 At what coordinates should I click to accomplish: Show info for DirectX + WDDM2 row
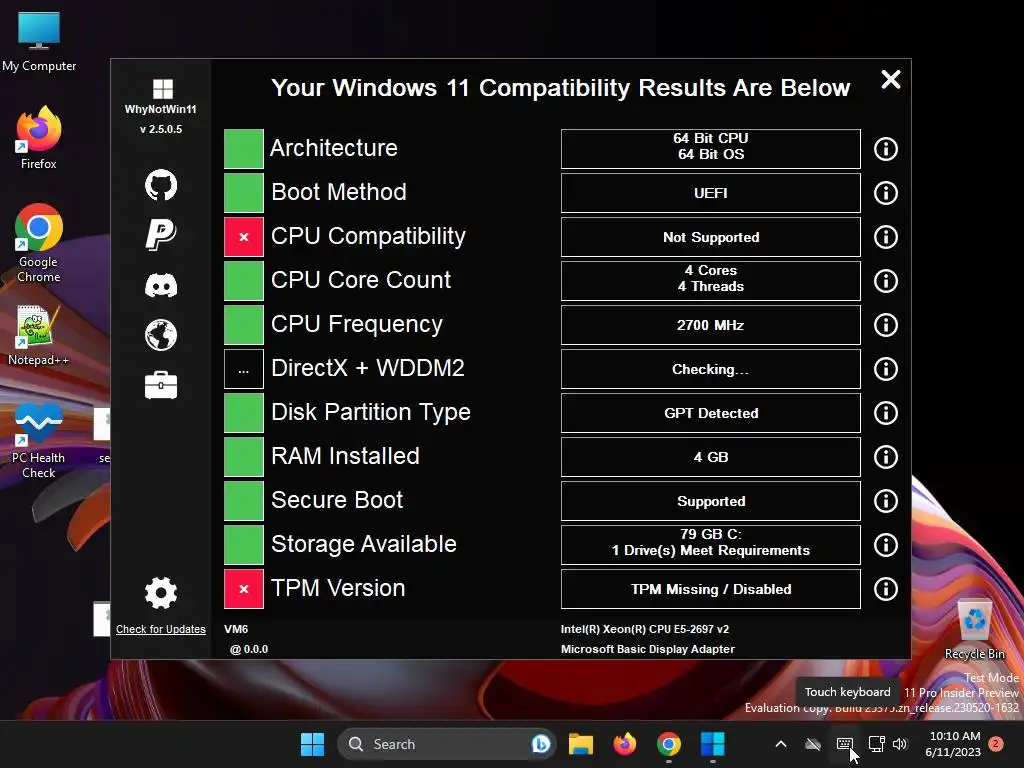[x=886, y=369]
